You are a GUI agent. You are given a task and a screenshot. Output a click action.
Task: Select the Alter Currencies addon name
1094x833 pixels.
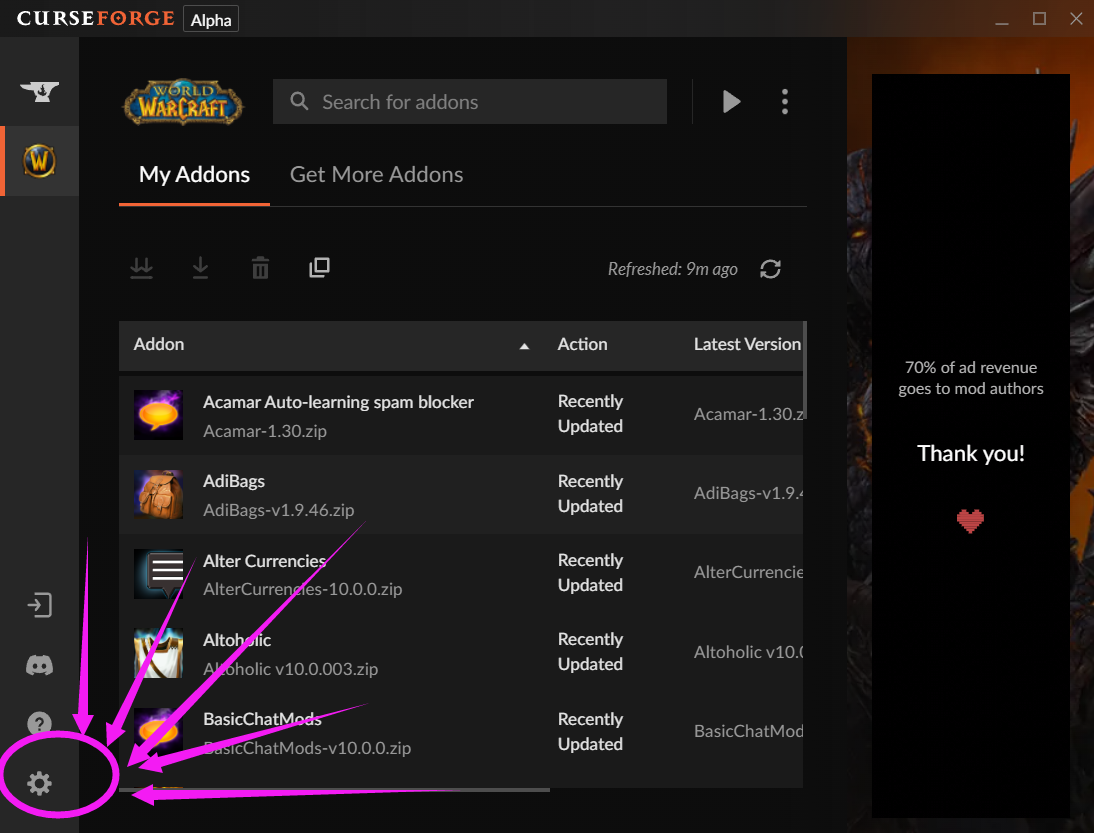(264, 561)
